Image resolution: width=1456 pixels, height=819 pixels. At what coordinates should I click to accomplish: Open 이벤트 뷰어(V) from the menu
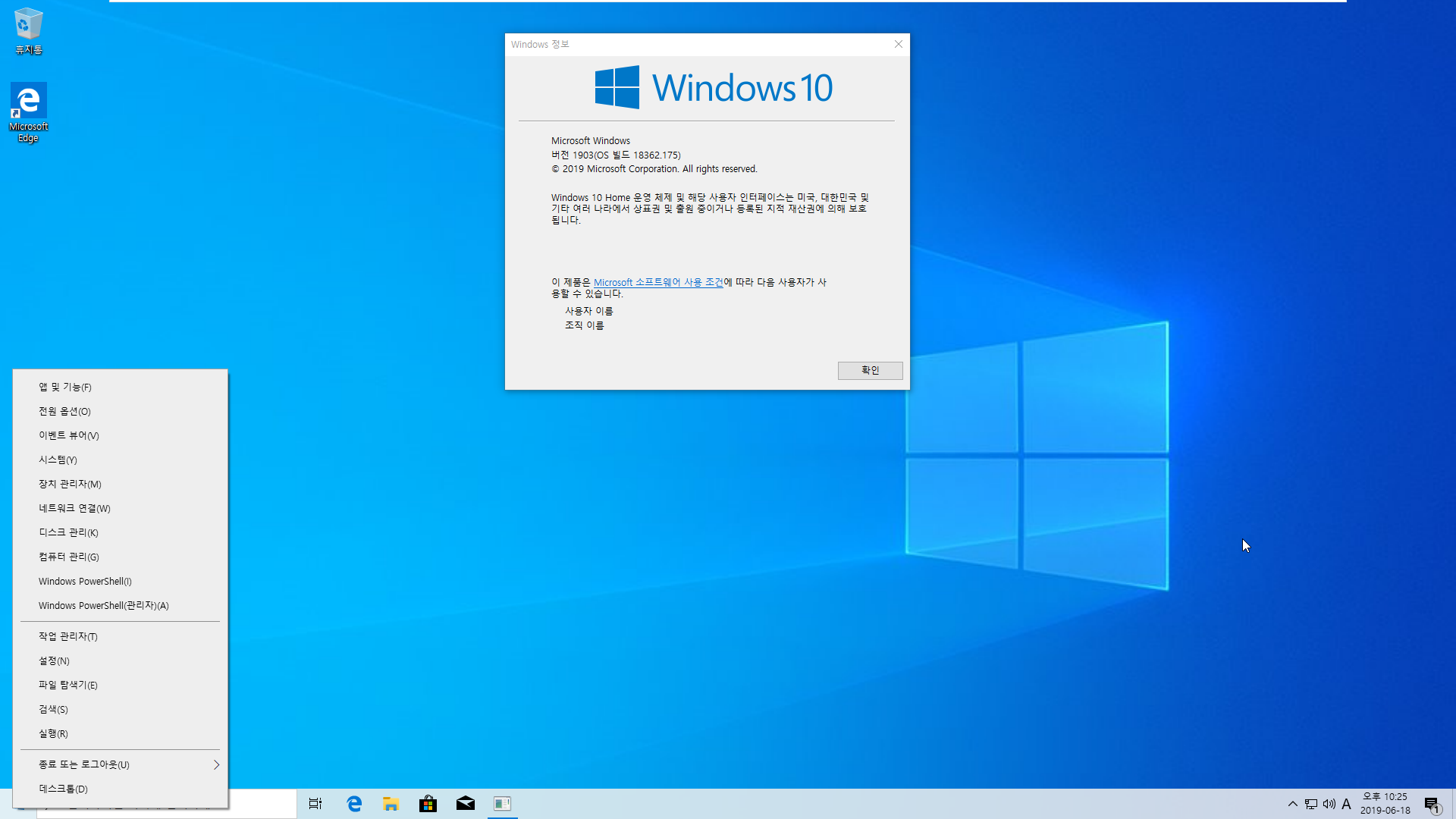click(x=120, y=435)
